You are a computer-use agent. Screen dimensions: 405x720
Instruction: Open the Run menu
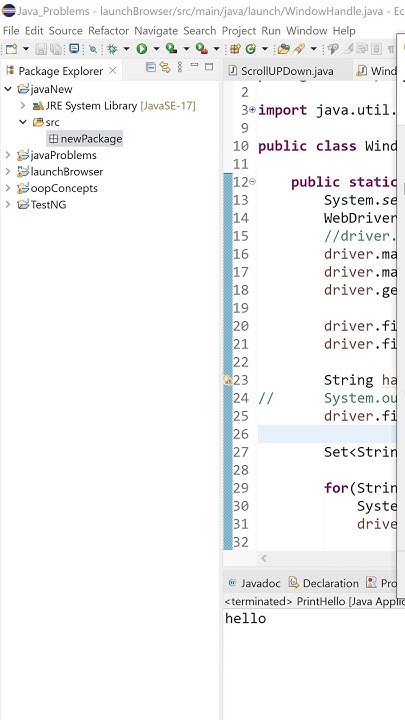click(x=271, y=31)
